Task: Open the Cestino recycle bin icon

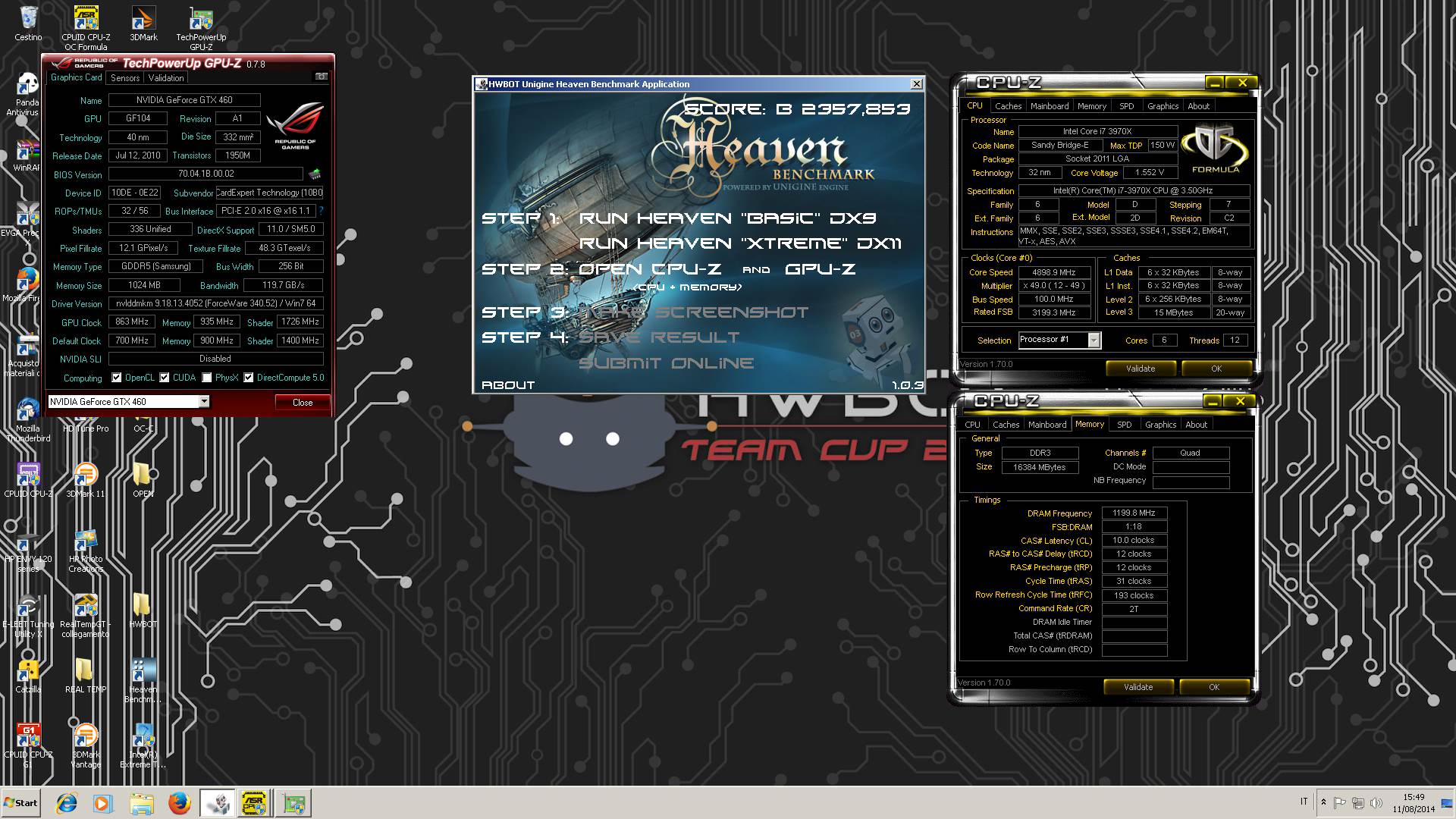Action: (28, 23)
